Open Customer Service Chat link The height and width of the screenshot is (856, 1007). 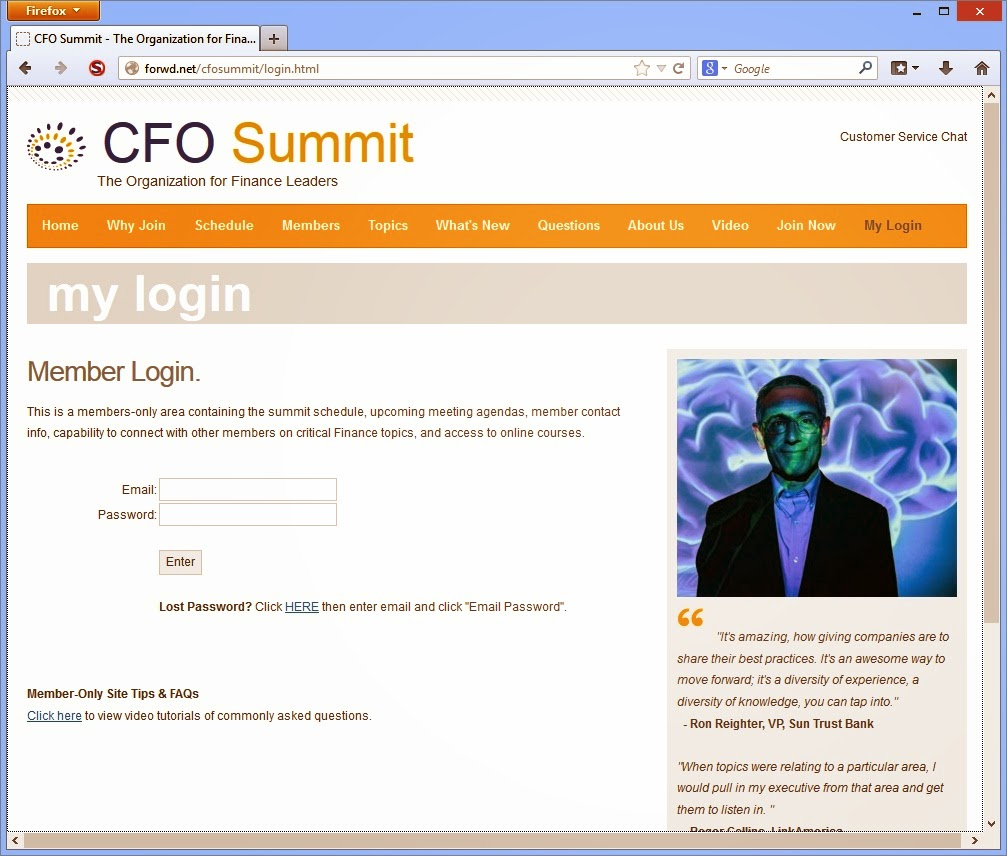pos(903,137)
